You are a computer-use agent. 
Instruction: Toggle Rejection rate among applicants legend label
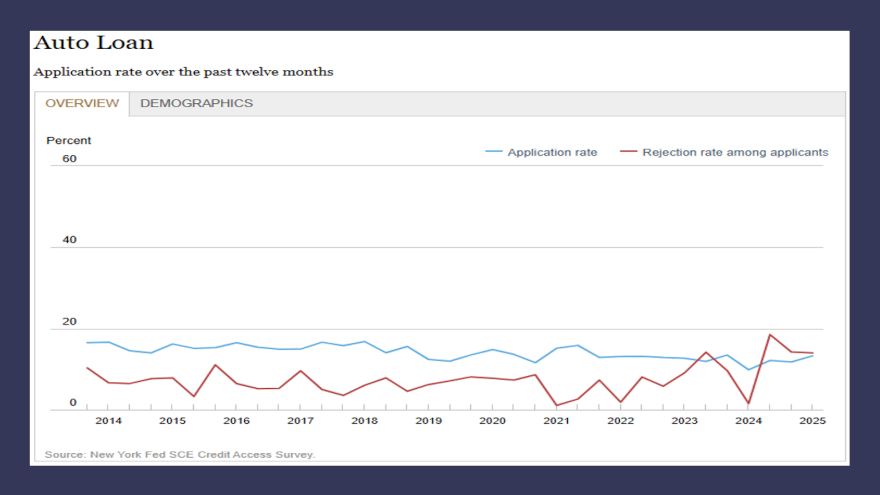pos(735,152)
